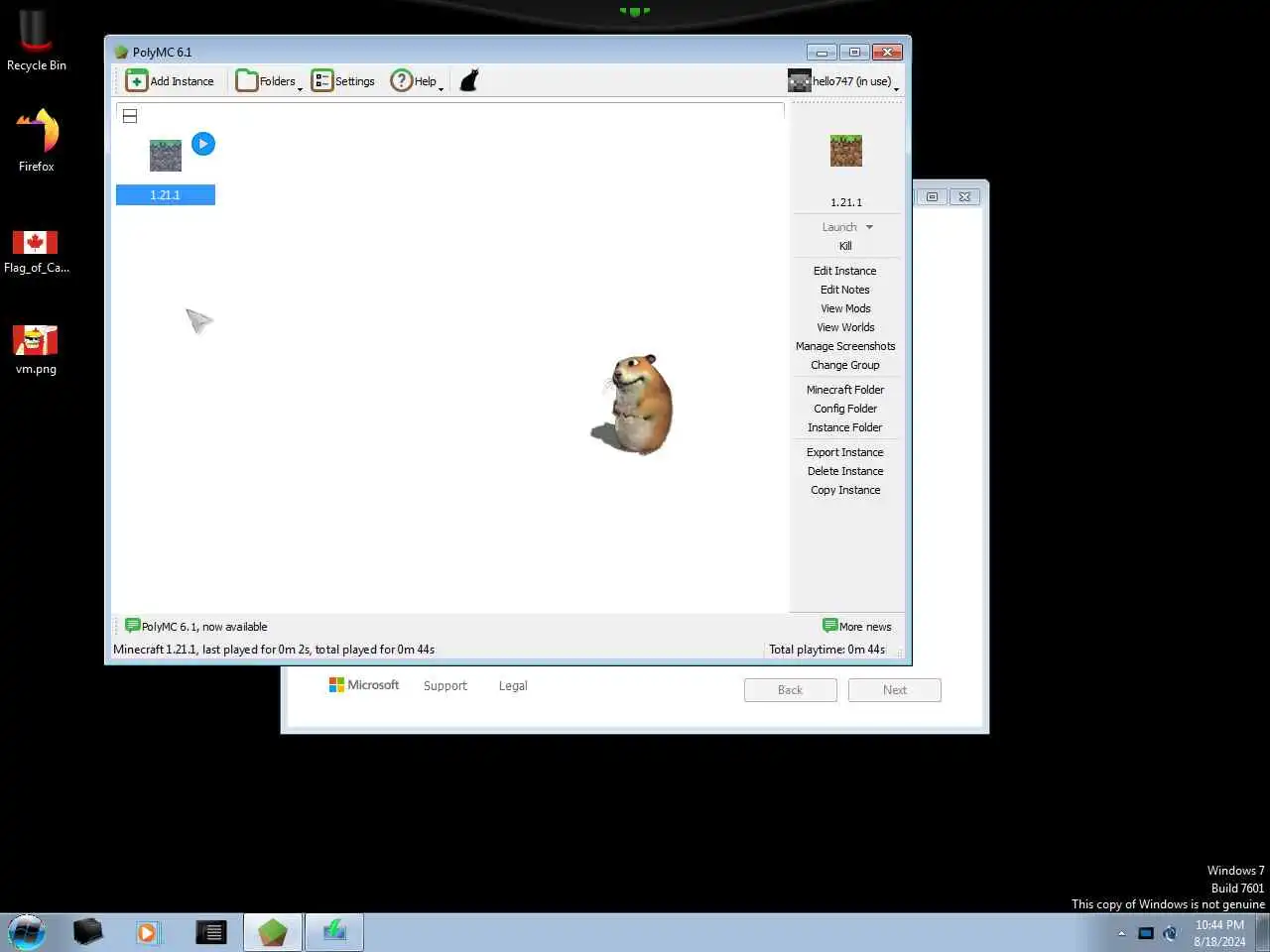Open the Windows Start menu
Screen dimensions: 1270x952
coord(27,932)
